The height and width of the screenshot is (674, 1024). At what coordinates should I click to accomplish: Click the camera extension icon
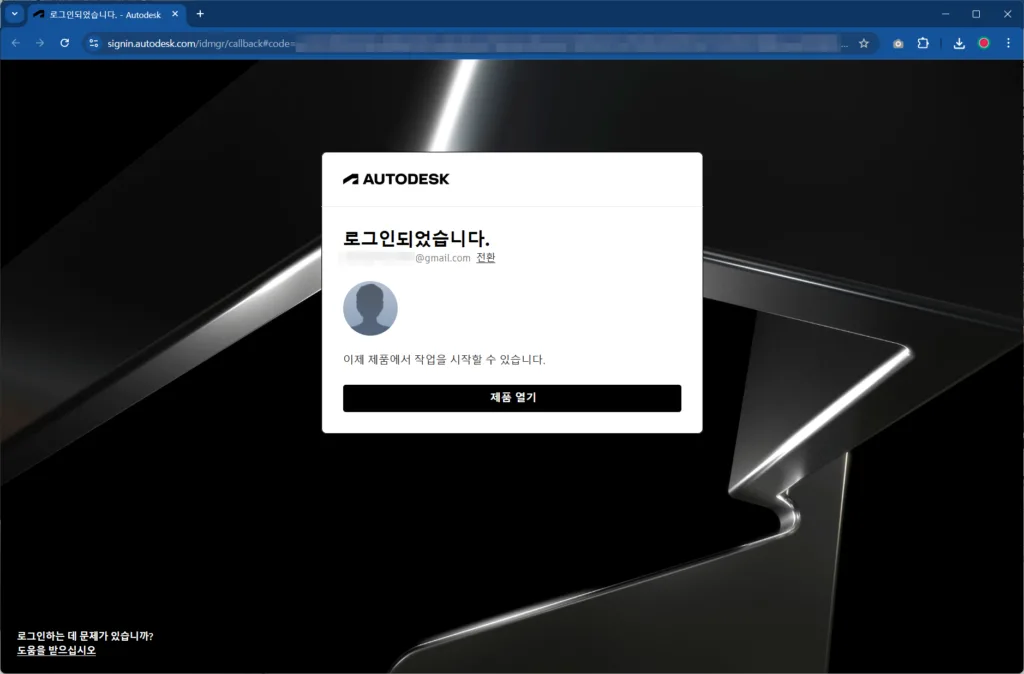coord(898,43)
